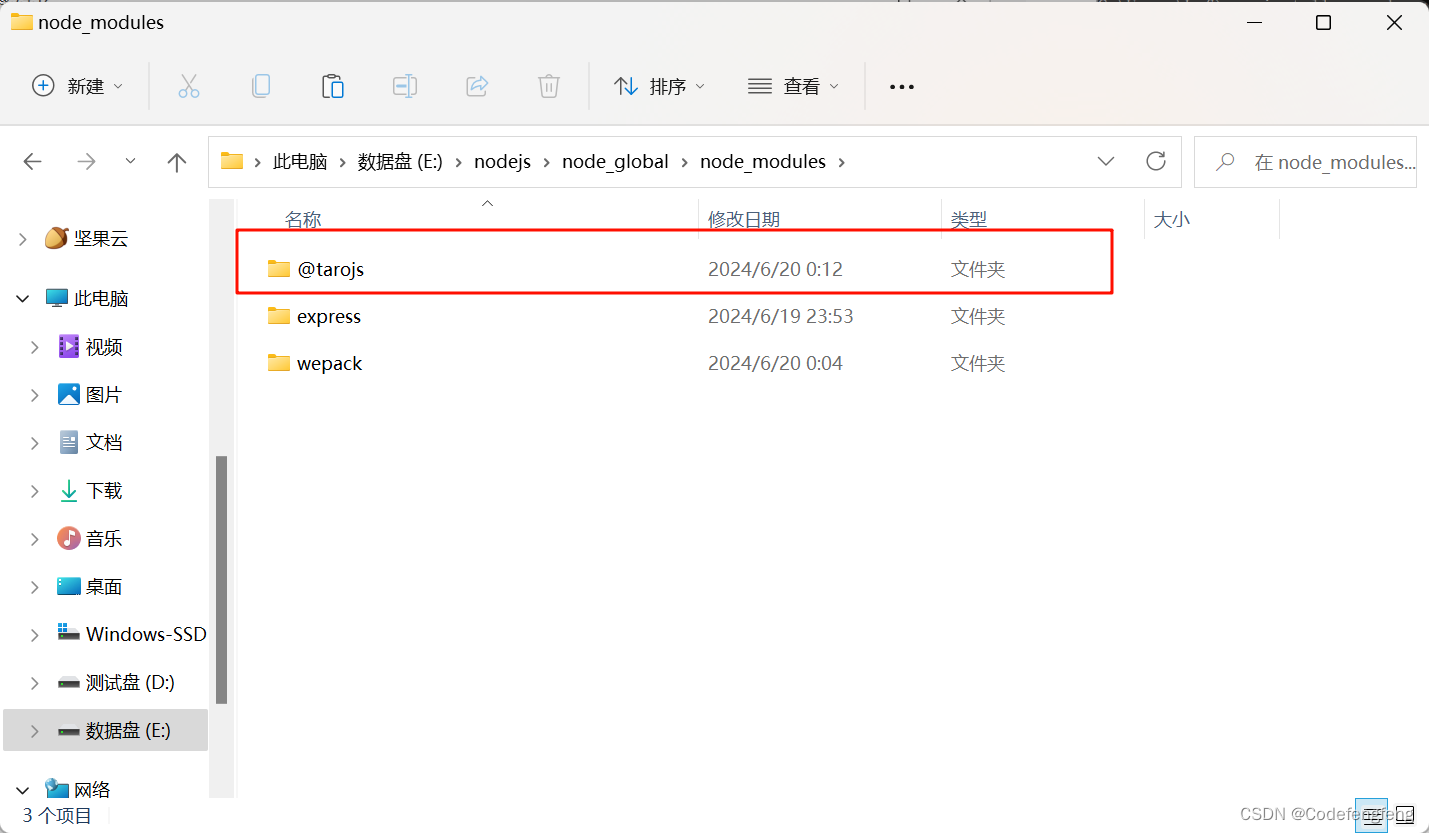Click 此电脑 in the address breadcrumb
This screenshot has height=833, width=1429.
(x=300, y=162)
